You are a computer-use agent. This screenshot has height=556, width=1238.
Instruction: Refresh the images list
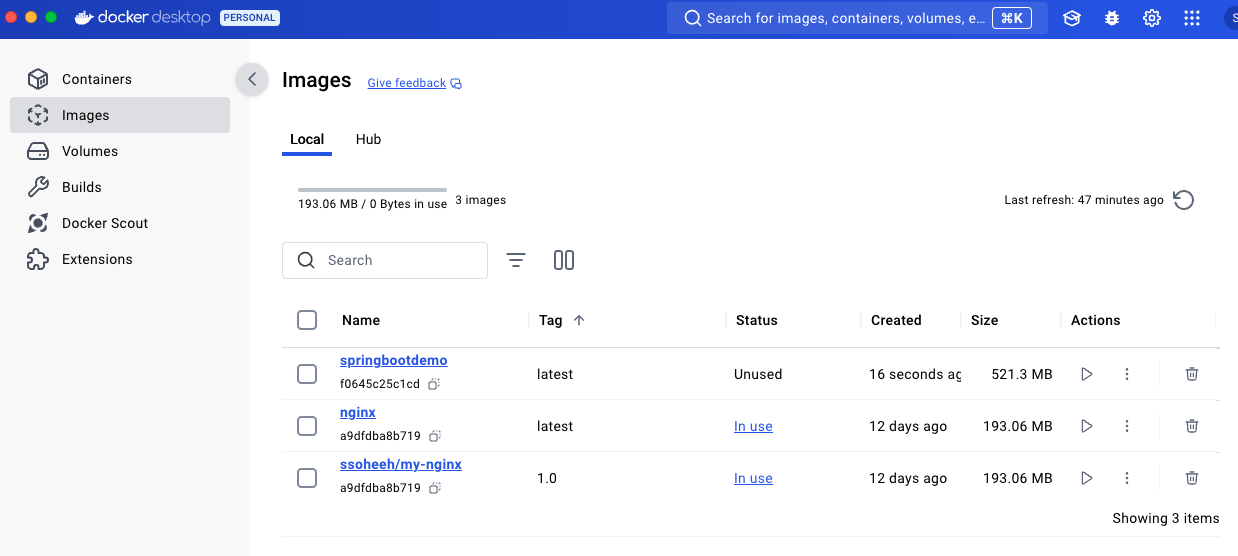1183,200
